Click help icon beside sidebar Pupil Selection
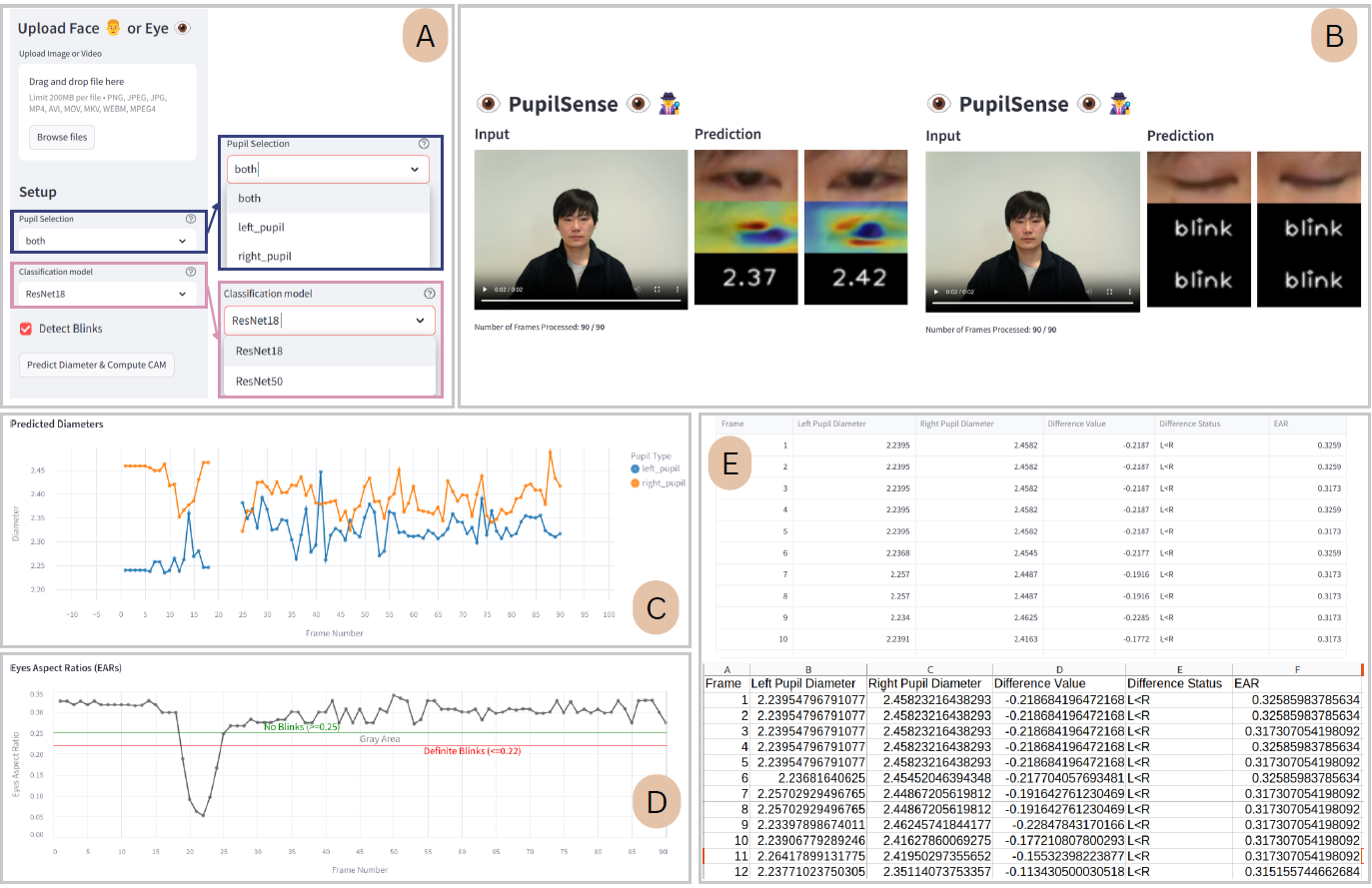 191,219
